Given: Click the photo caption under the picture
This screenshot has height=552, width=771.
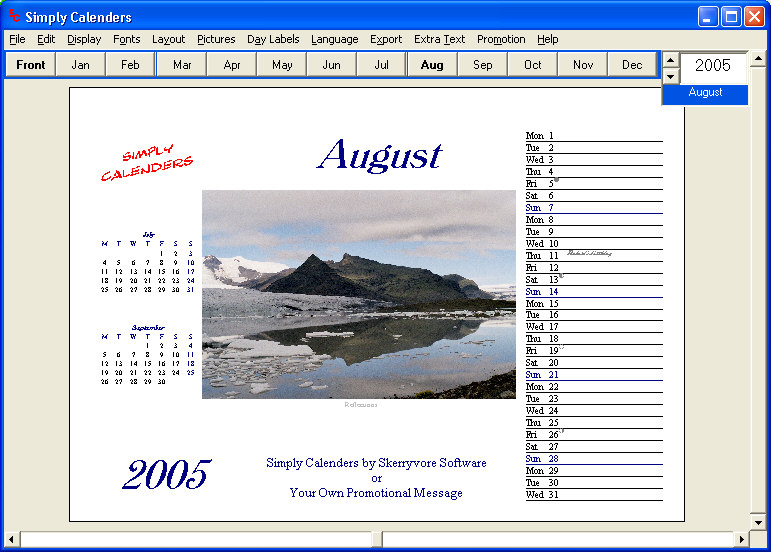Looking at the screenshot, I should [361, 405].
